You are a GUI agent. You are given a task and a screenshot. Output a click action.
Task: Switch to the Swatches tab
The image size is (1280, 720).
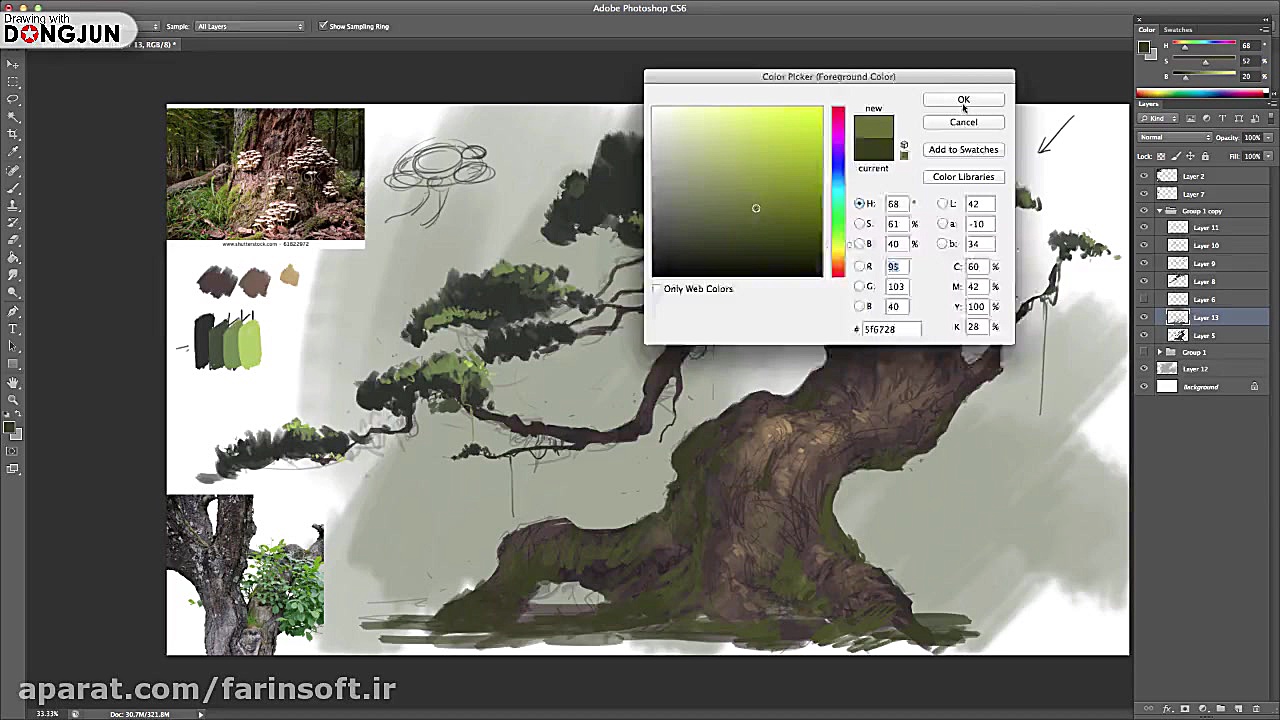[1178, 30]
